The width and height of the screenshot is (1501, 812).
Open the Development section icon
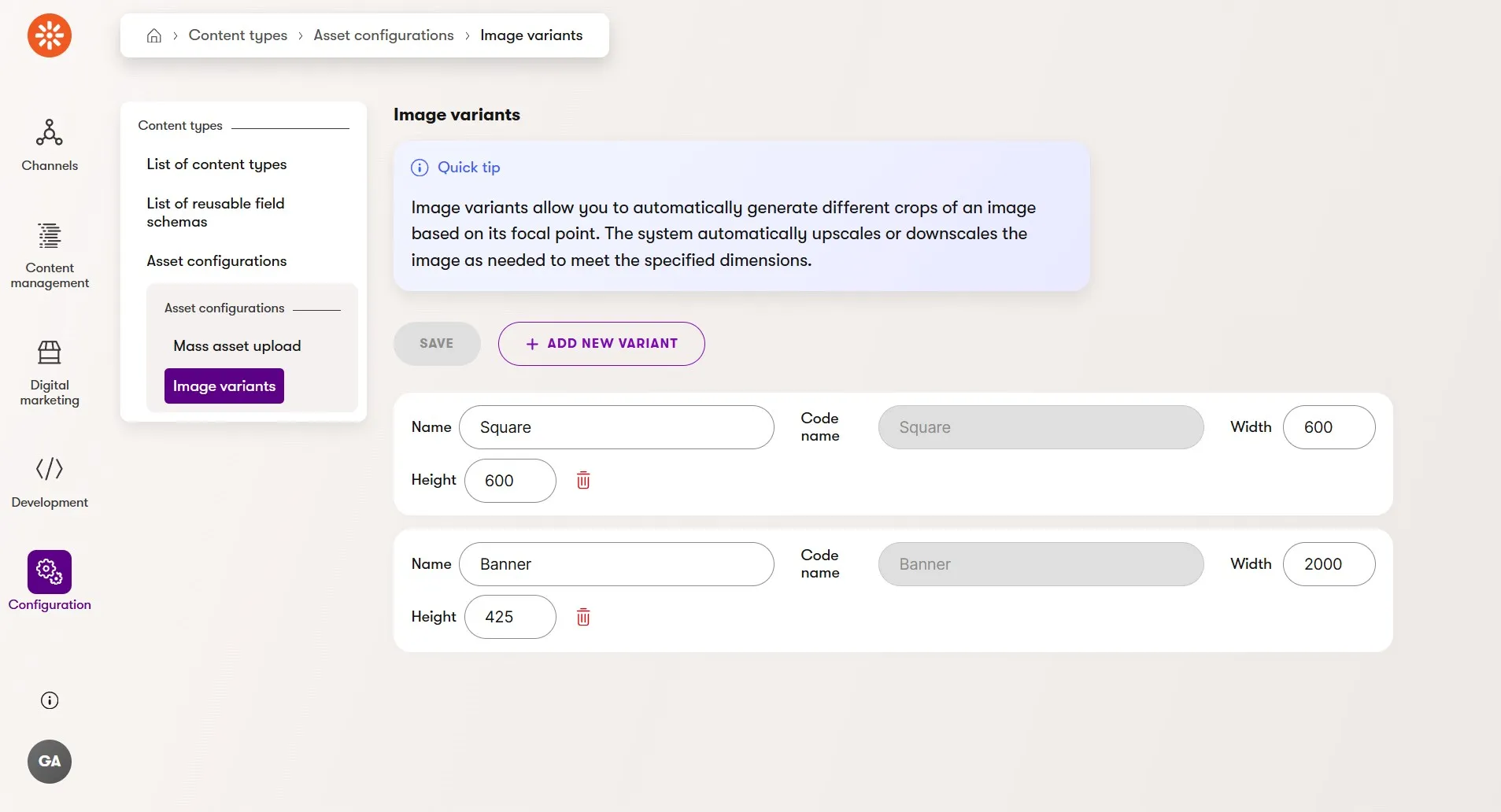point(50,469)
